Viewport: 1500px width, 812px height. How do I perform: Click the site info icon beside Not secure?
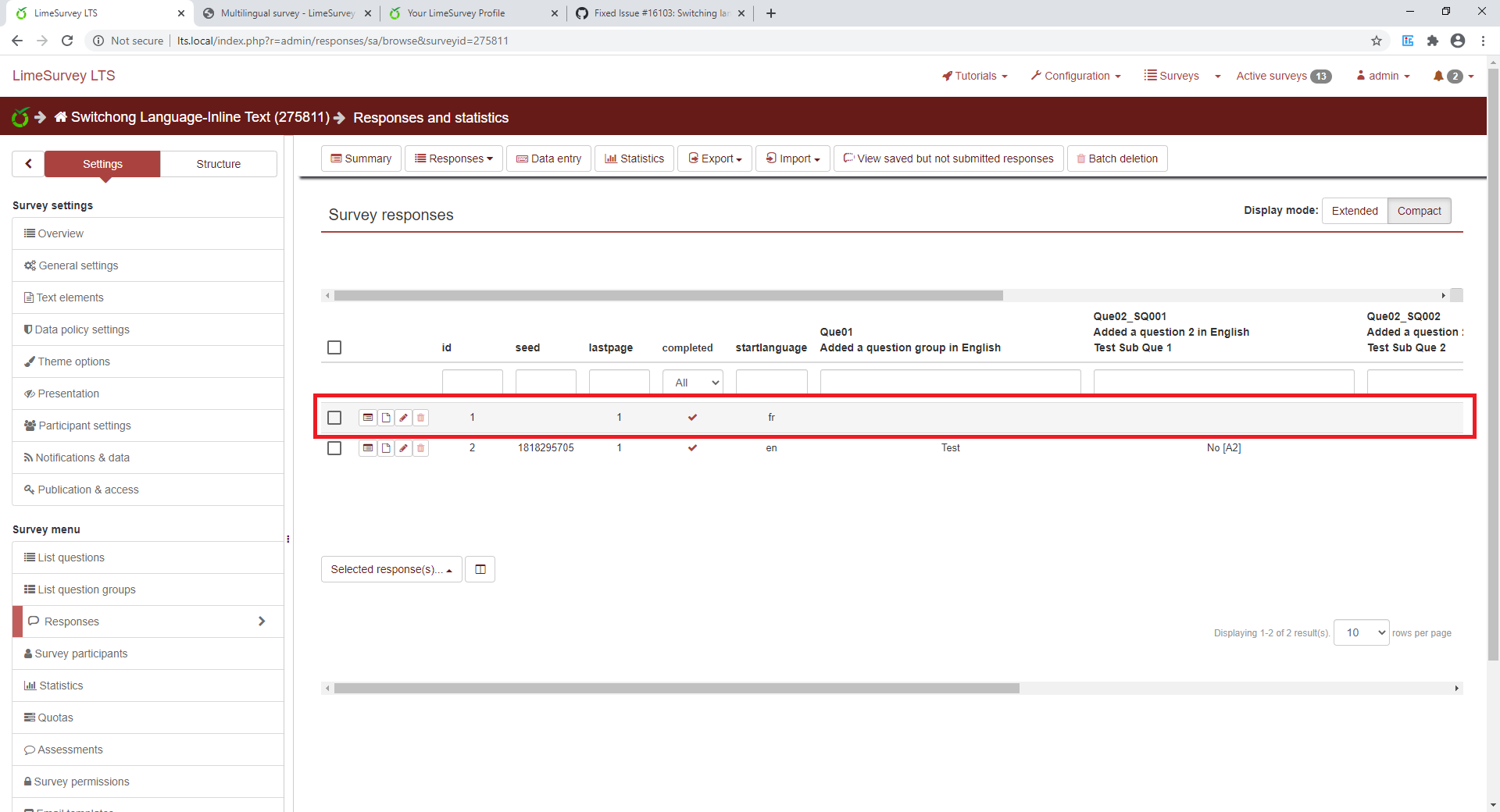pyautogui.click(x=98, y=41)
